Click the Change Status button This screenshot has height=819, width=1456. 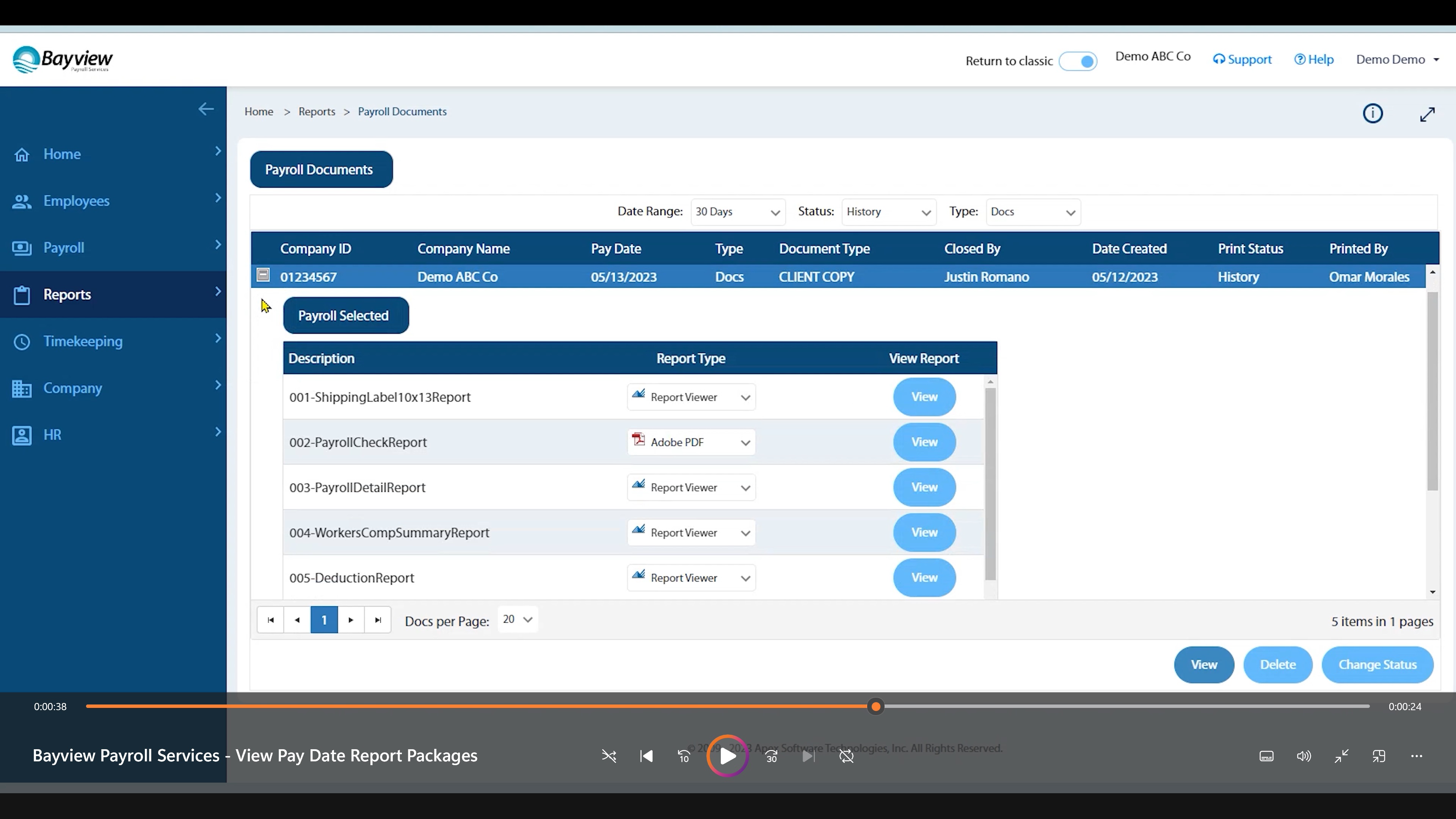point(1377,665)
